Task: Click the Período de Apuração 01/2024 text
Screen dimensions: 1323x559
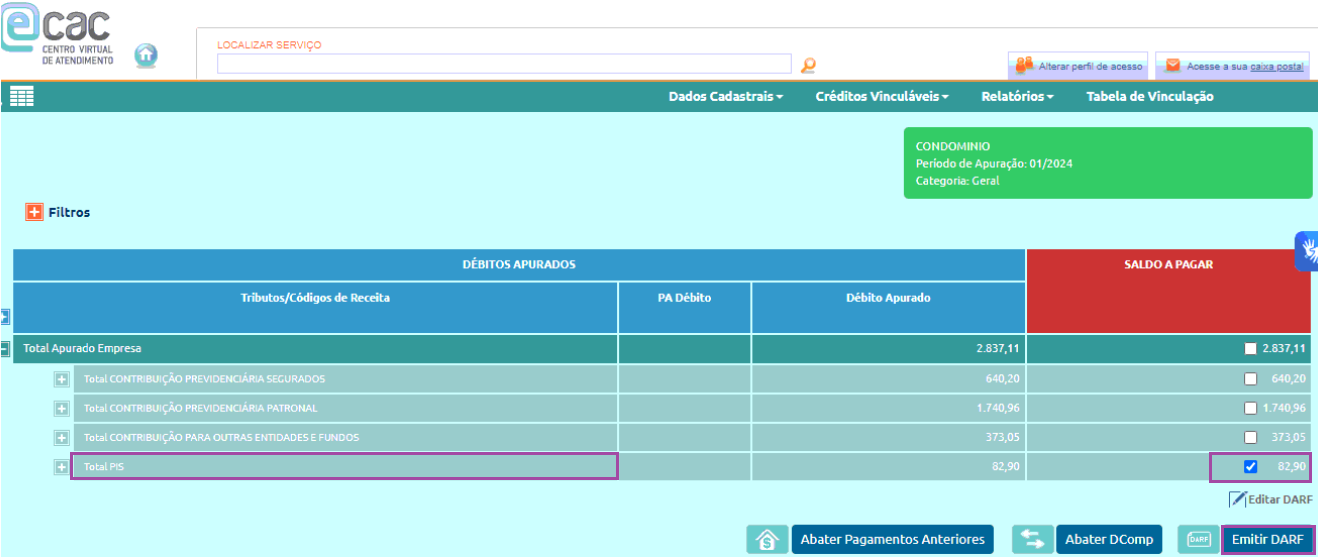Action: coord(994,164)
